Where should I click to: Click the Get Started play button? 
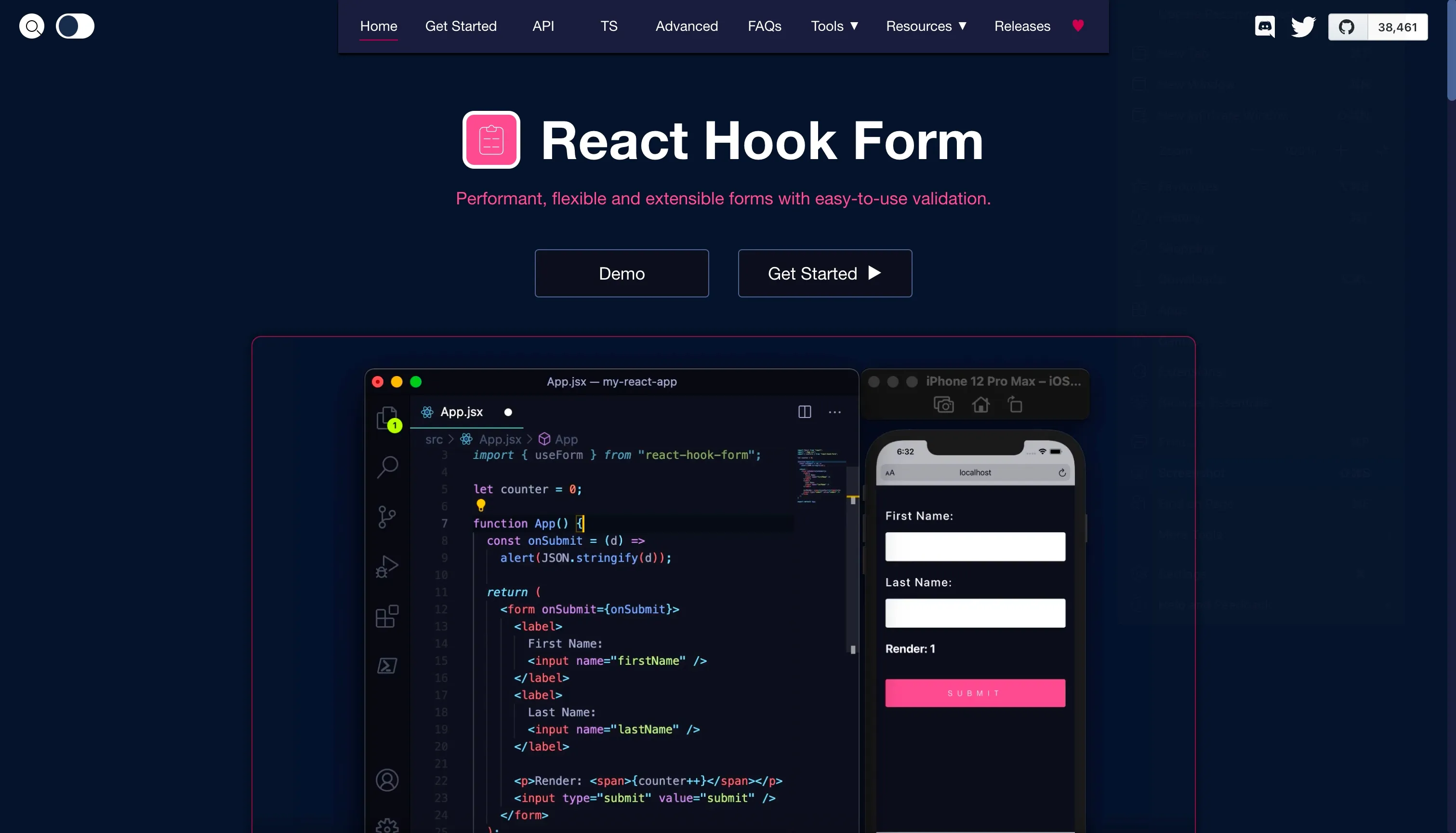[x=825, y=273]
